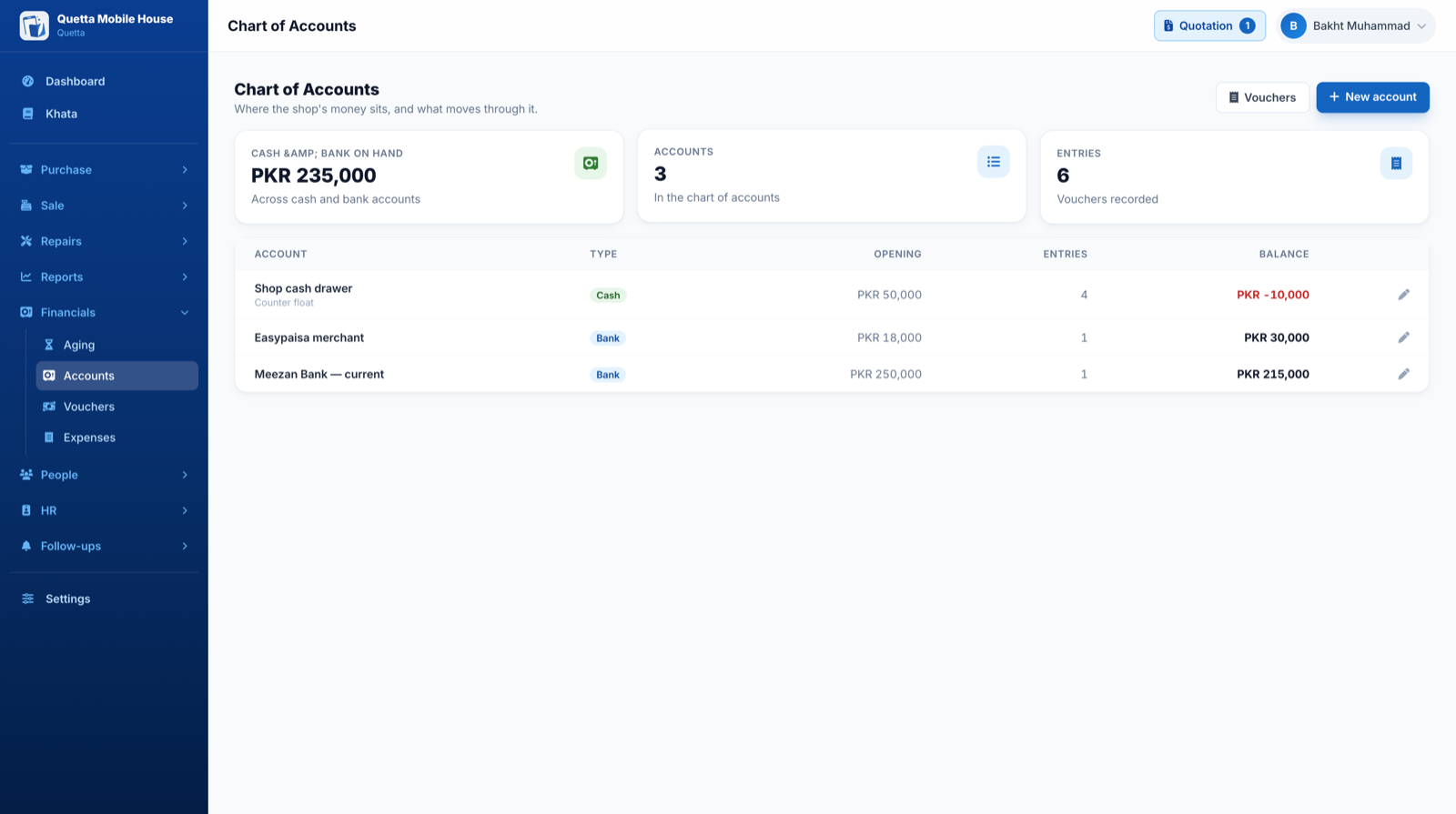This screenshot has width=1456, height=814.
Task: Click the Purchase icon in sidebar
Action: pos(26,169)
